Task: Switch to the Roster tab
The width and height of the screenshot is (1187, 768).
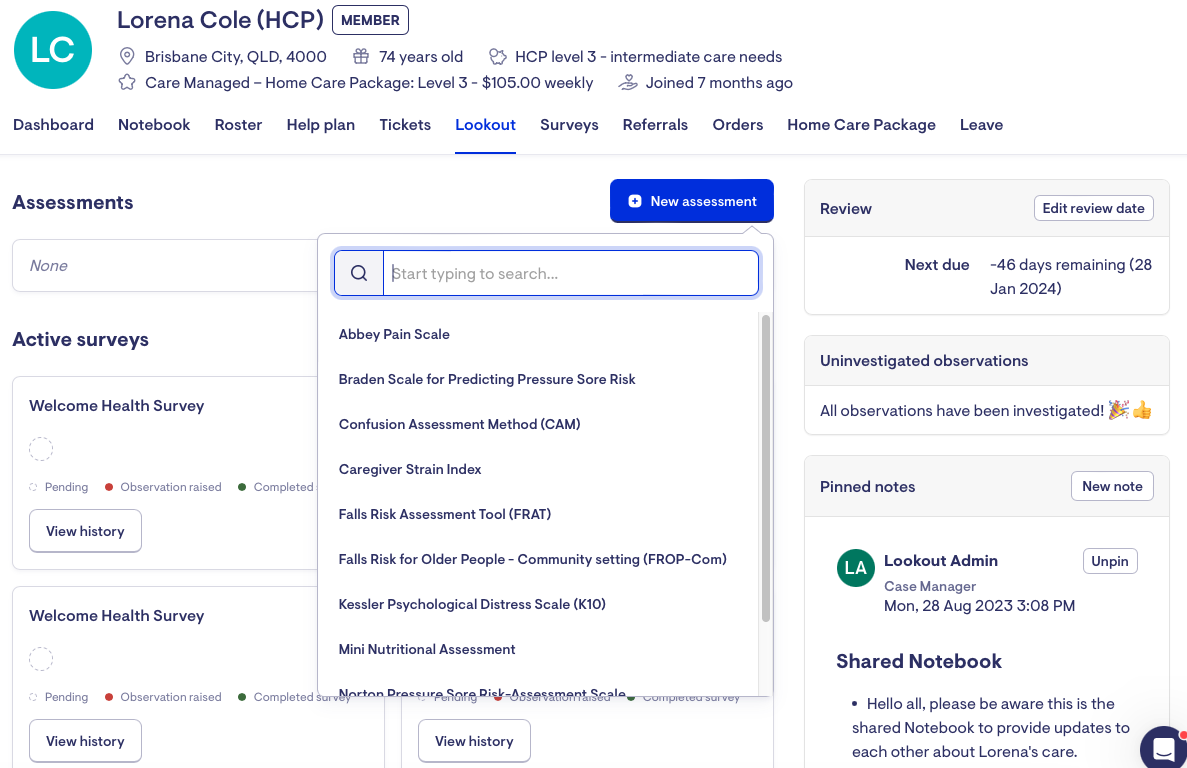Action: (238, 125)
